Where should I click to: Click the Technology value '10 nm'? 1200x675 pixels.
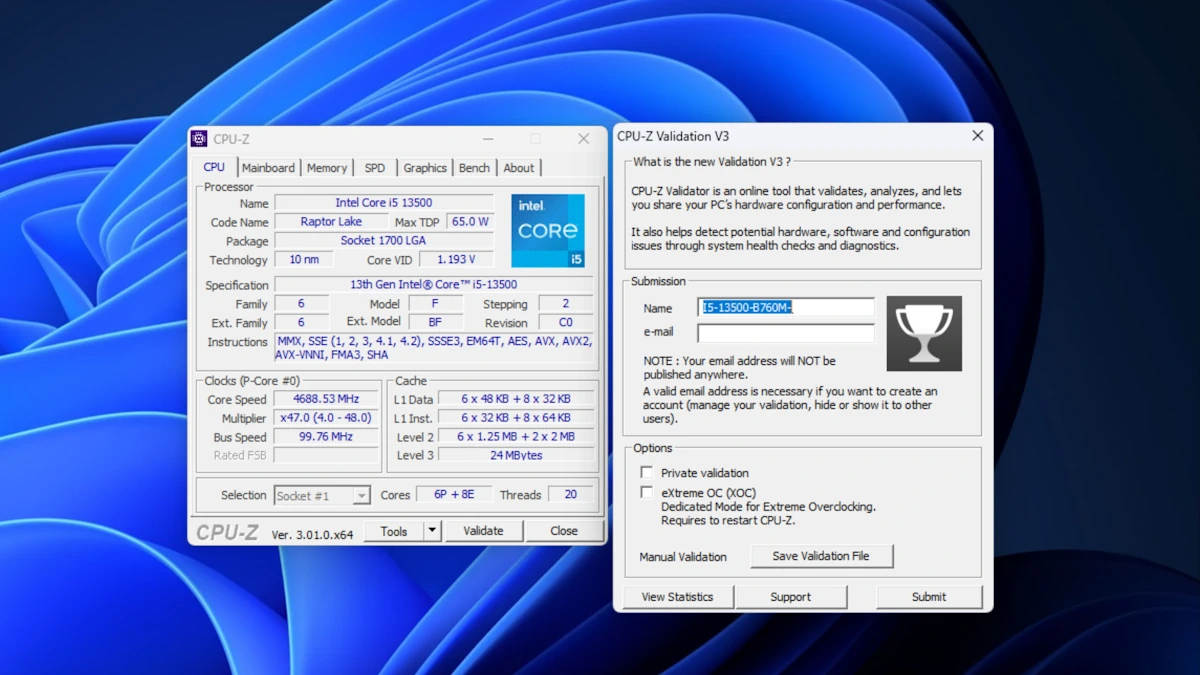tap(304, 260)
